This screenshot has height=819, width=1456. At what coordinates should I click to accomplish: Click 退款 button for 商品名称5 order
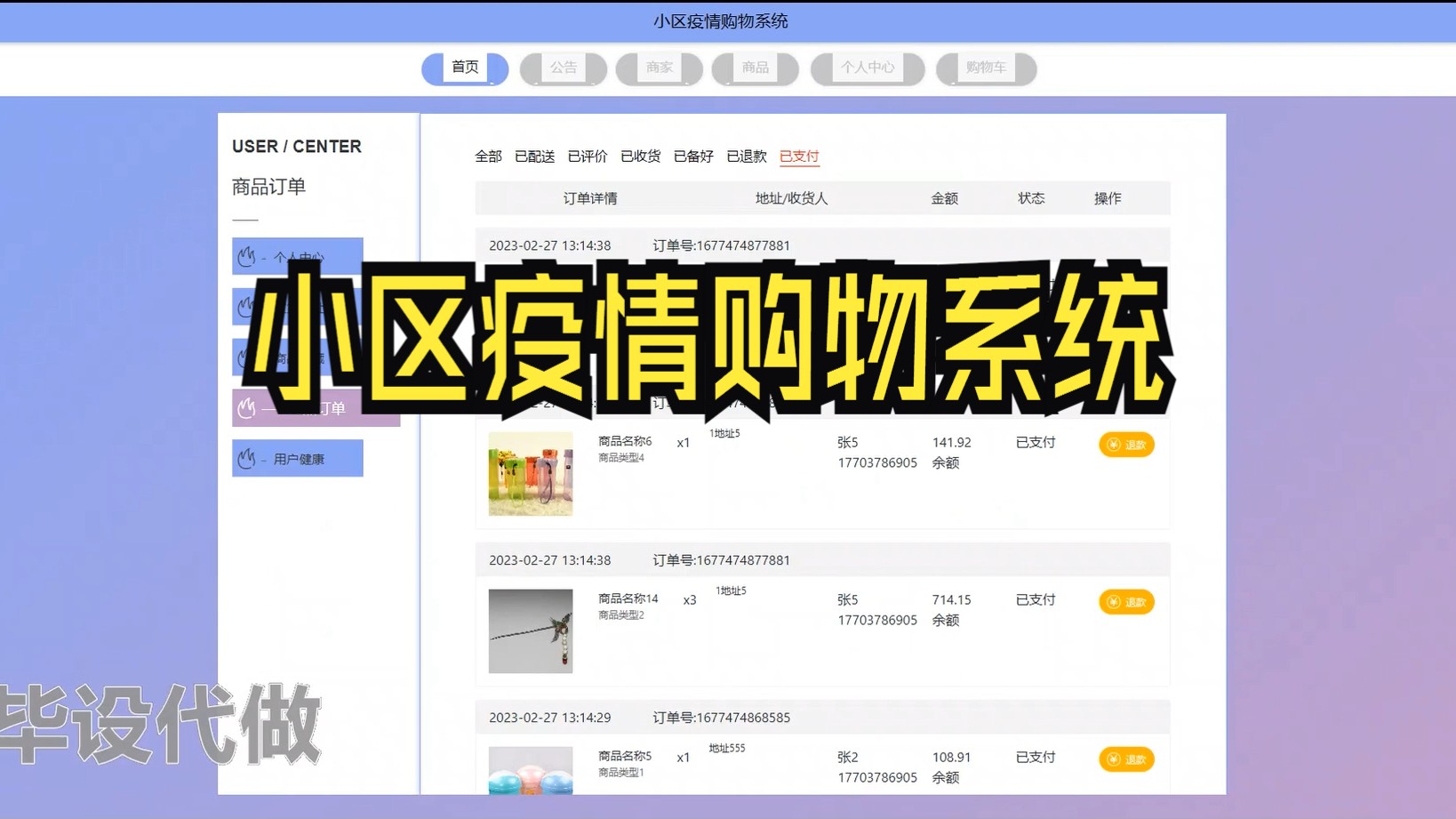pyautogui.click(x=1126, y=759)
